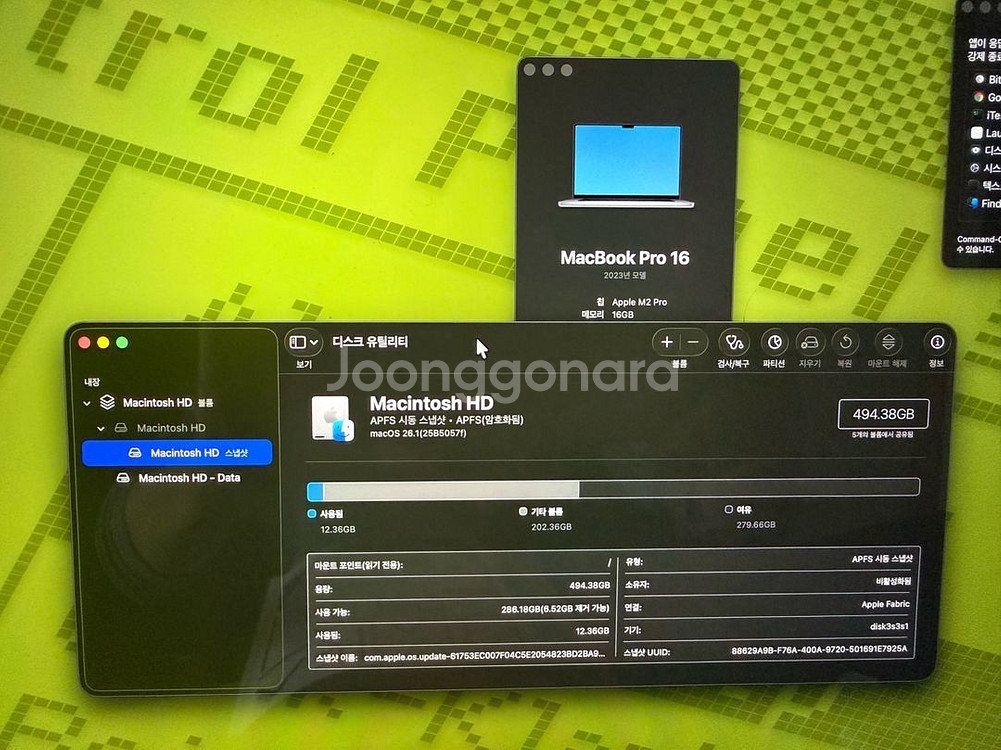Run First Aid (검사/복구) on disk
The image size is (1001, 750).
click(735, 342)
